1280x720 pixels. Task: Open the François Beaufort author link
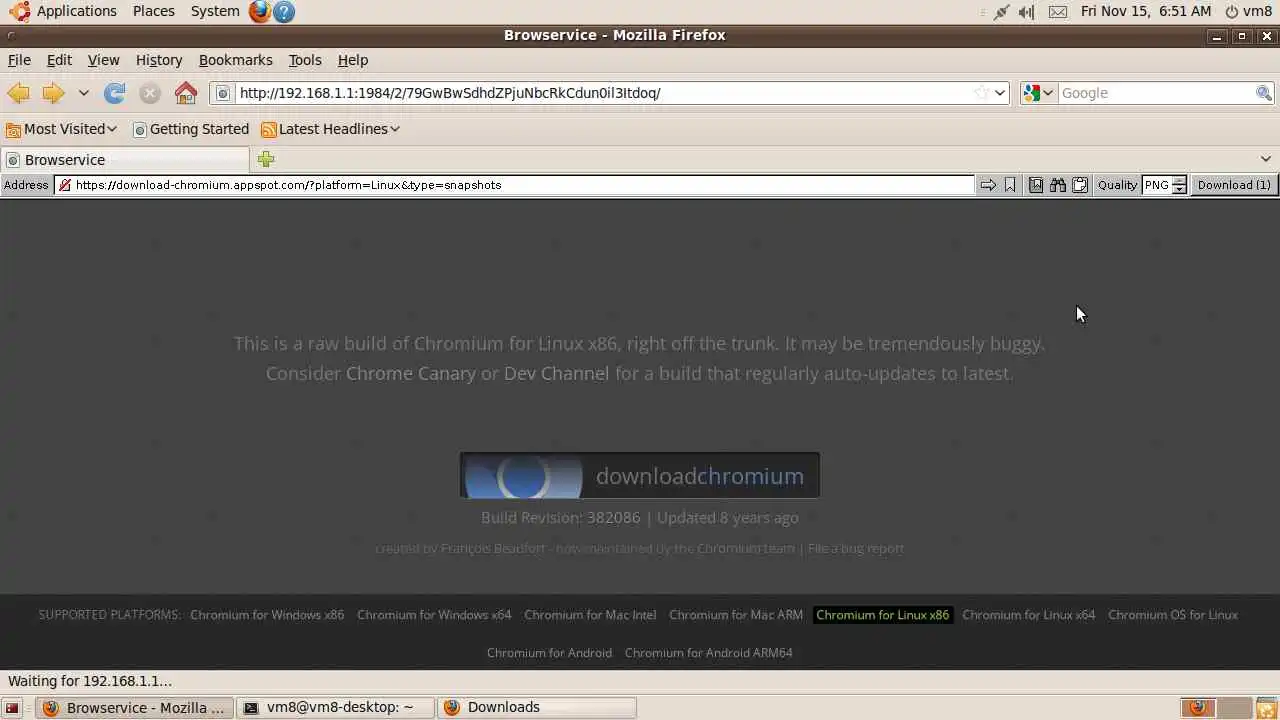[492, 548]
